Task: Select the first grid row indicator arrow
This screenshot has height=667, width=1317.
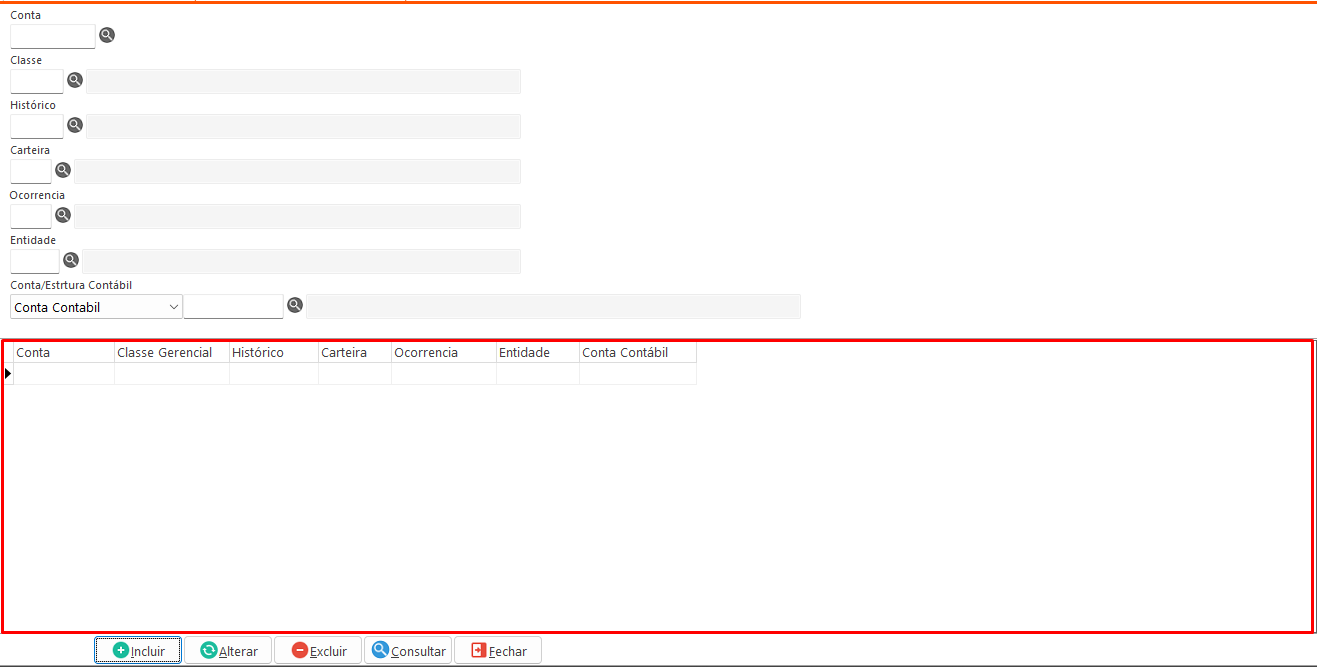Action: coord(8,373)
